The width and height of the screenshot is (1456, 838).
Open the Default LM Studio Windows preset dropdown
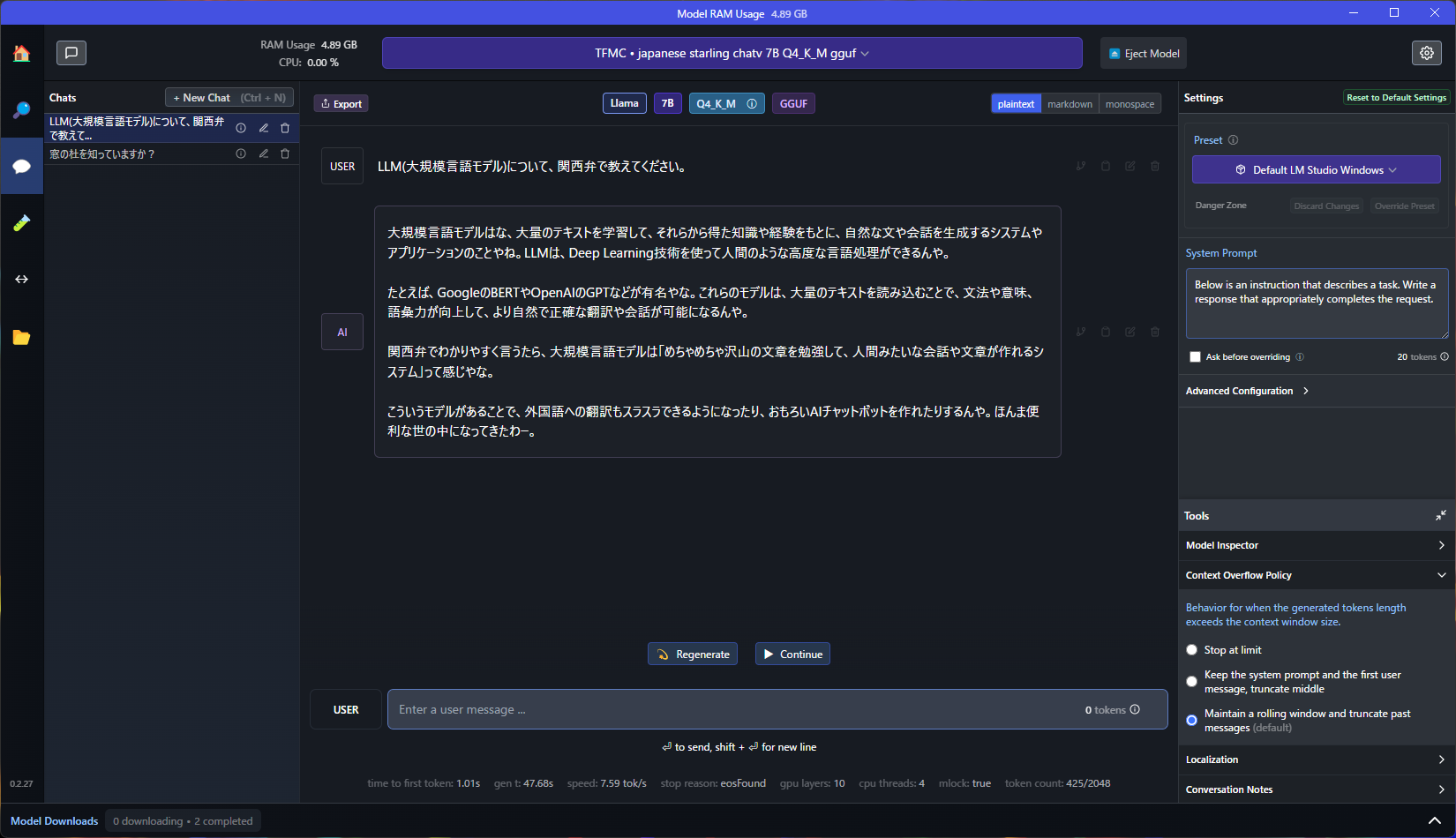[x=1316, y=169]
